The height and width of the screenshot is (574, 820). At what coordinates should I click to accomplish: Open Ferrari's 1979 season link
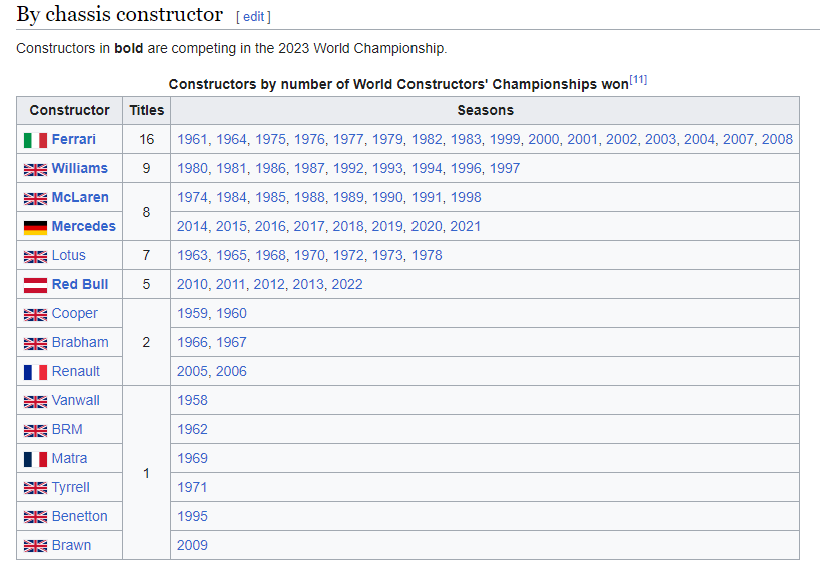click(x=387, y=140)
